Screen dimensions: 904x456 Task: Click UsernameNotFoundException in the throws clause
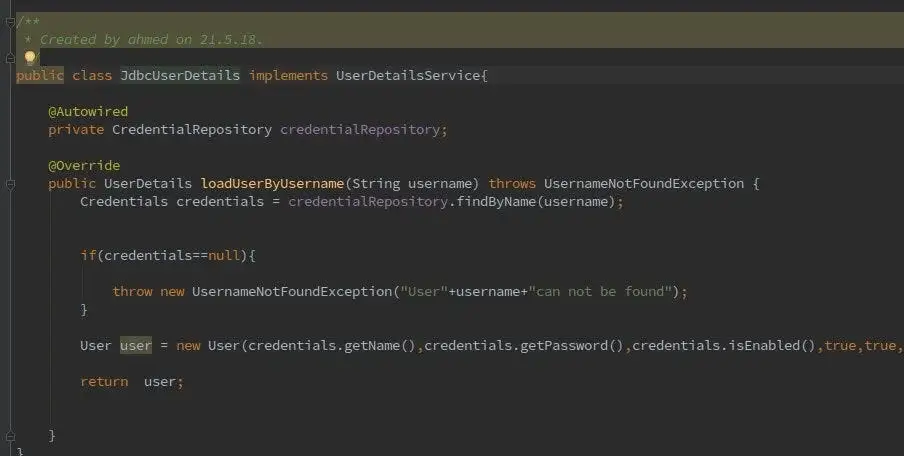644,184
